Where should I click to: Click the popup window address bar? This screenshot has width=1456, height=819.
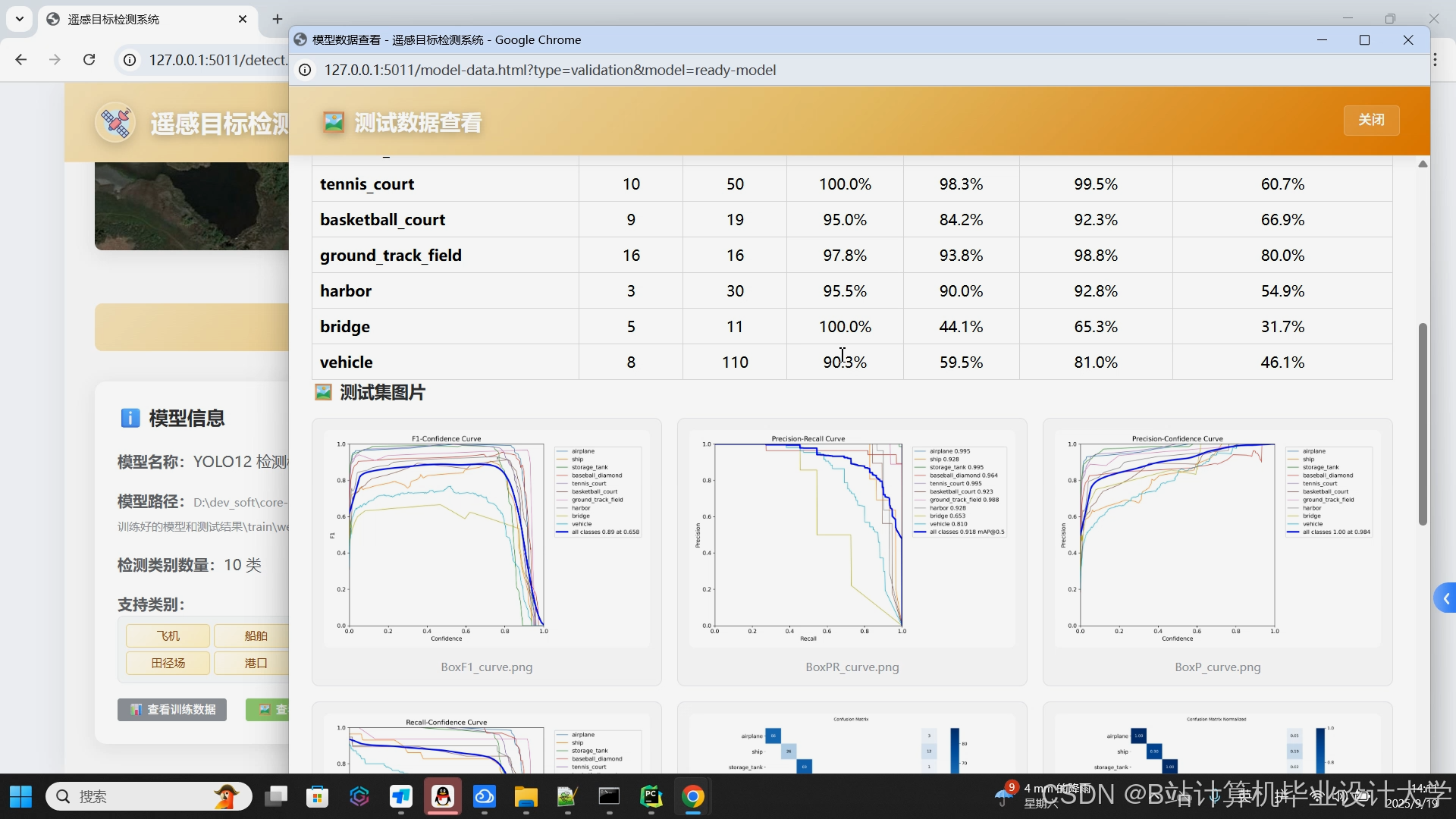(550, 70)
